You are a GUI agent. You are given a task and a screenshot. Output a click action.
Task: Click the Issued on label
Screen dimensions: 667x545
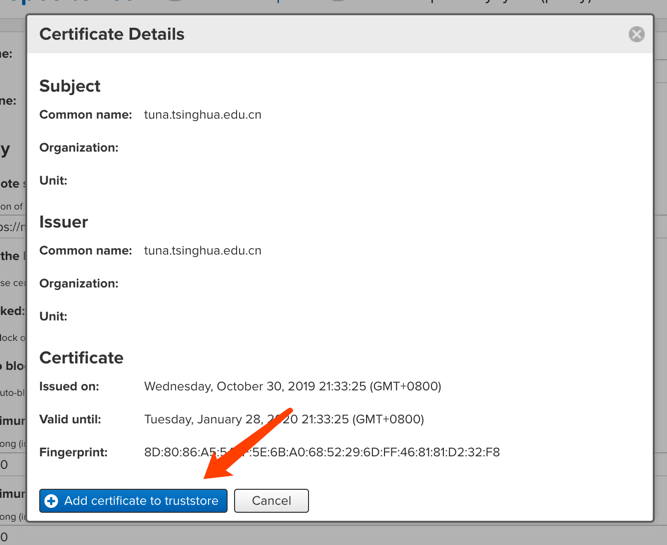(69, 387)
